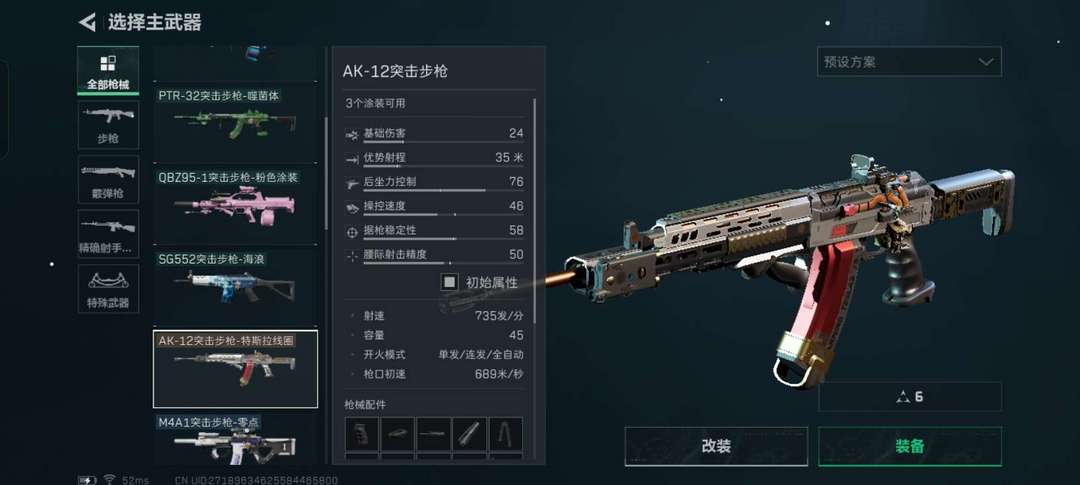Click the 改装 modify button
This screenshot has height=485, width=1080.
click(716, 446)
